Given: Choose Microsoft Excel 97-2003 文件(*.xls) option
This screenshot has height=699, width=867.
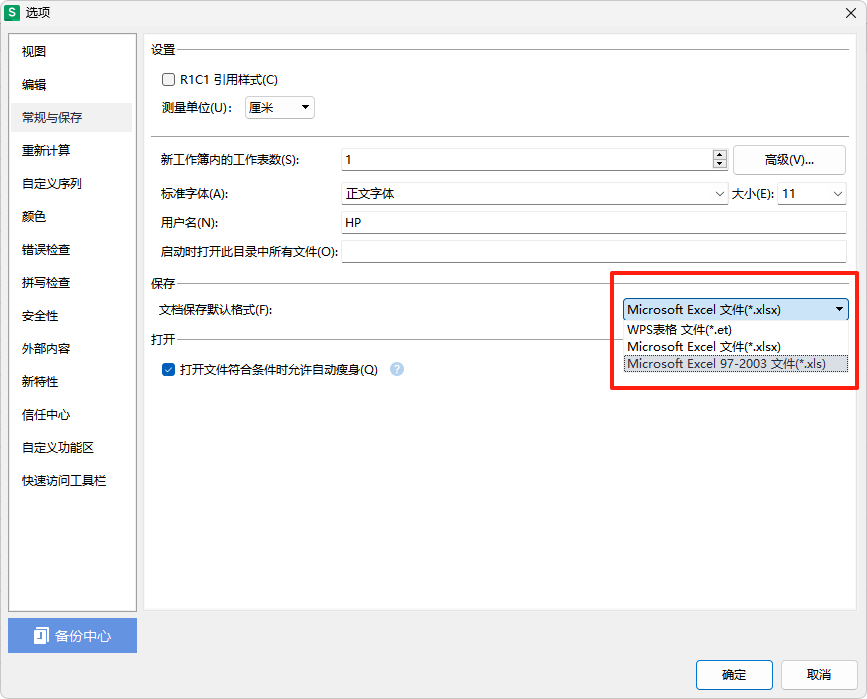Looking at the screenshot, I should (735, 364).
